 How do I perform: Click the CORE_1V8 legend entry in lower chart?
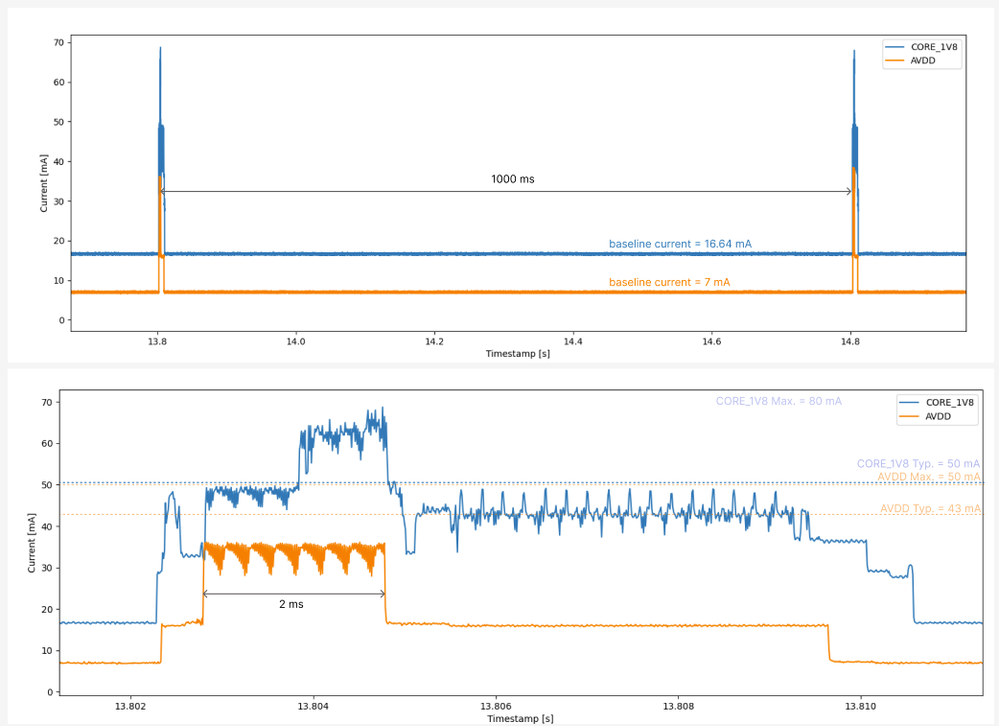(x=937, y=402)
